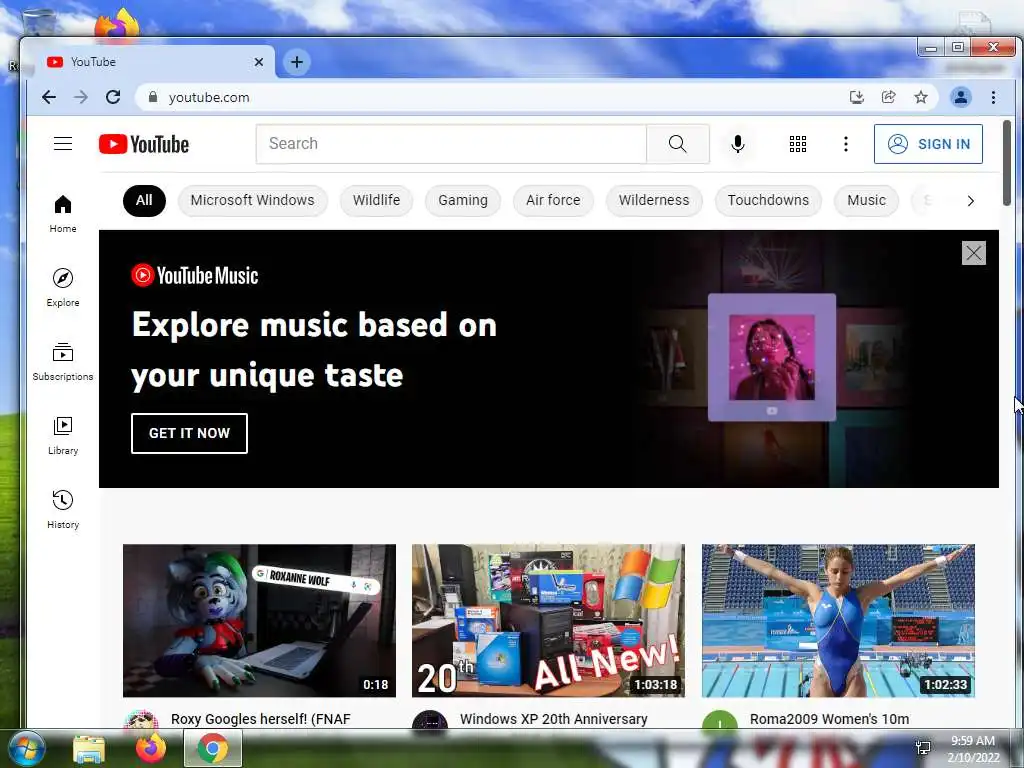Select the All filter chip
Image resolution: width=1024 pixels, height=768 pixels.
144,200
